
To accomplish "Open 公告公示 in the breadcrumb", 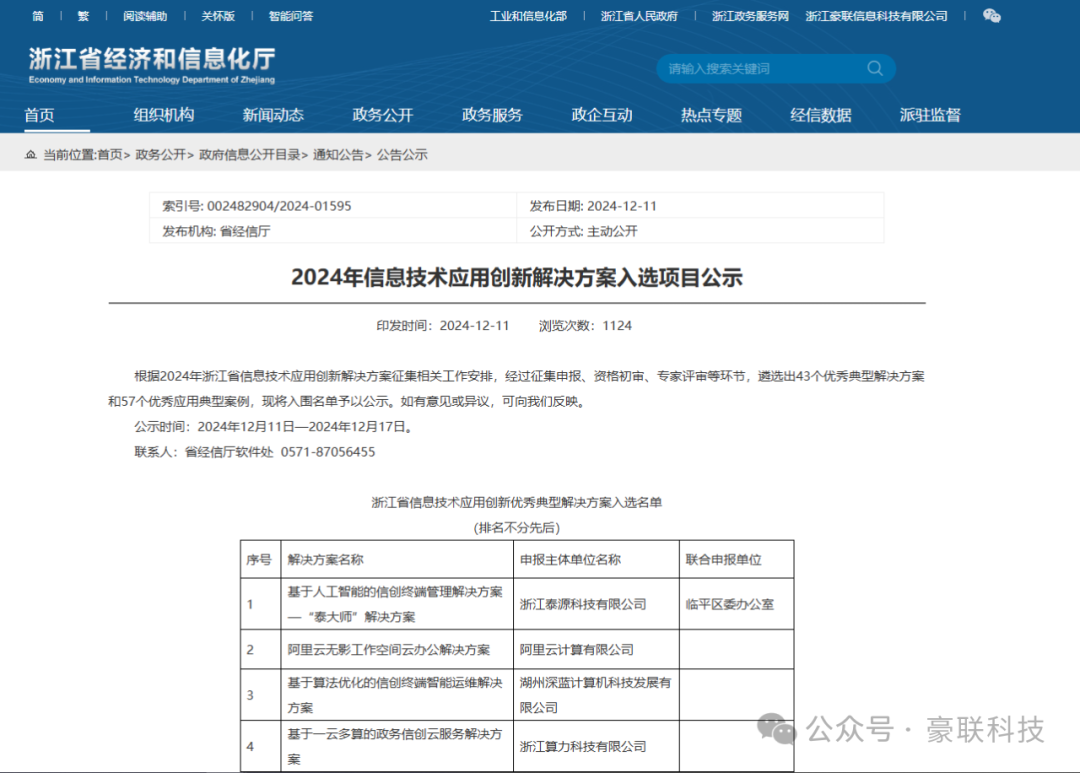I will tap(402, 154).
